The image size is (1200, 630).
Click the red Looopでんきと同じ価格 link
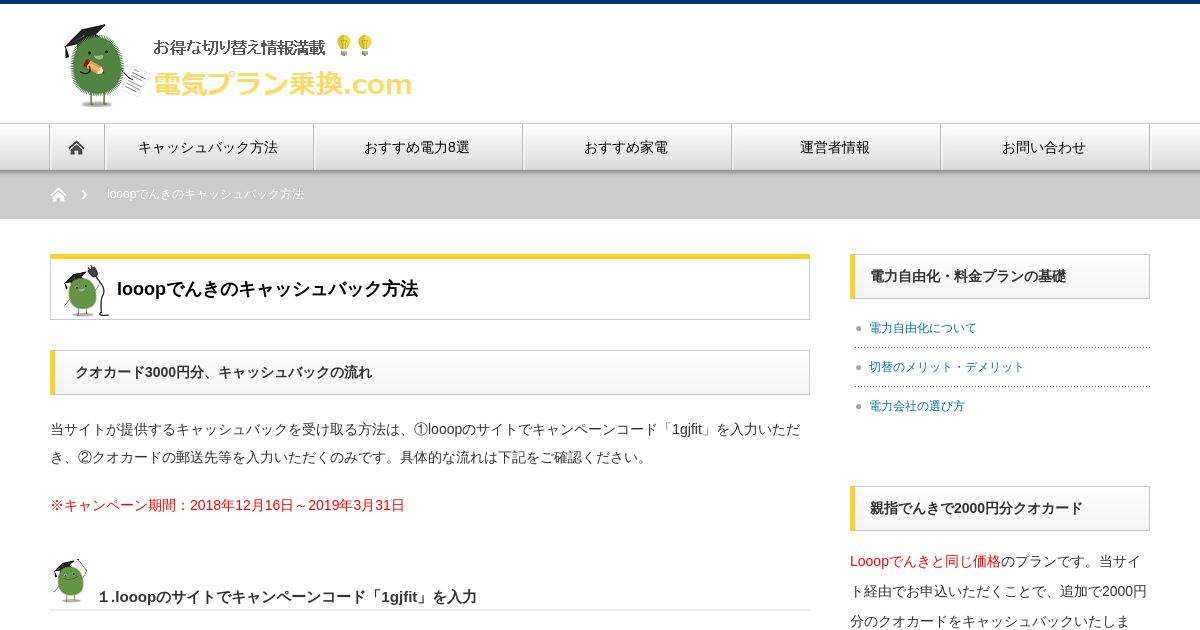pyautogui.click(x=925, y=561)
